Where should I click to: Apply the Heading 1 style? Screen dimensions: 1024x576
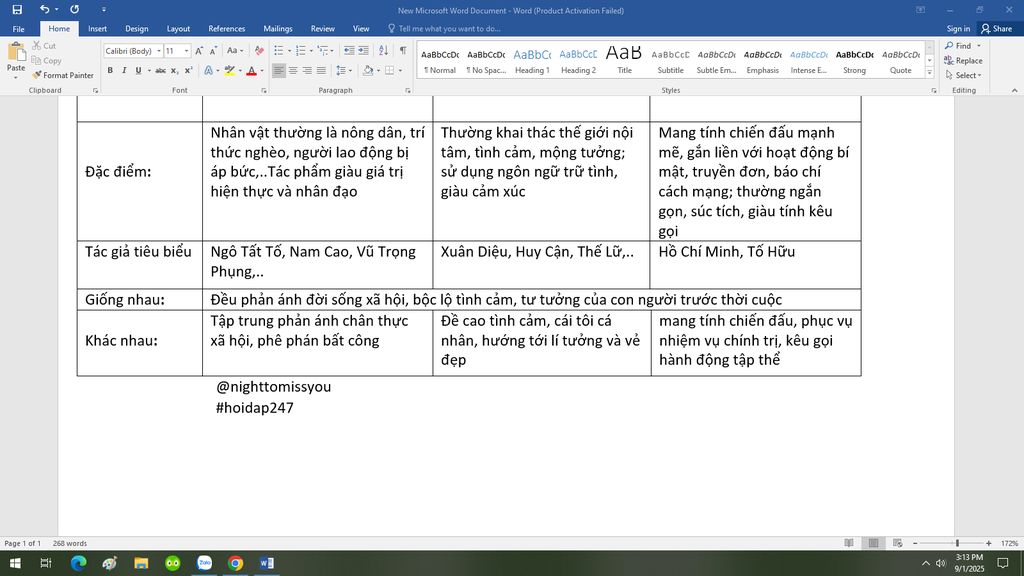pos(531,60)
